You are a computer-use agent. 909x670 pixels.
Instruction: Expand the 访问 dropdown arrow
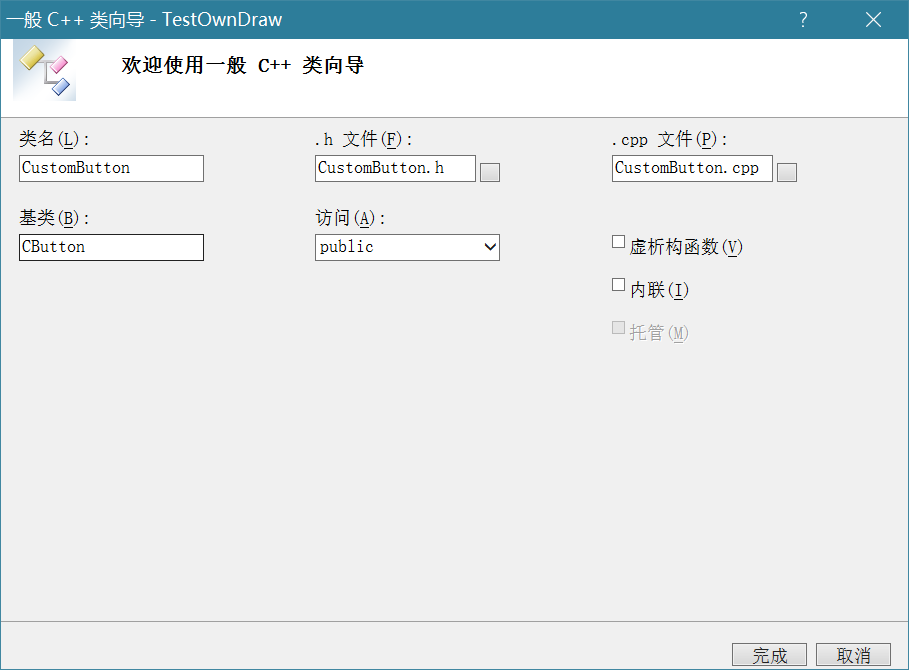point(489,247)
